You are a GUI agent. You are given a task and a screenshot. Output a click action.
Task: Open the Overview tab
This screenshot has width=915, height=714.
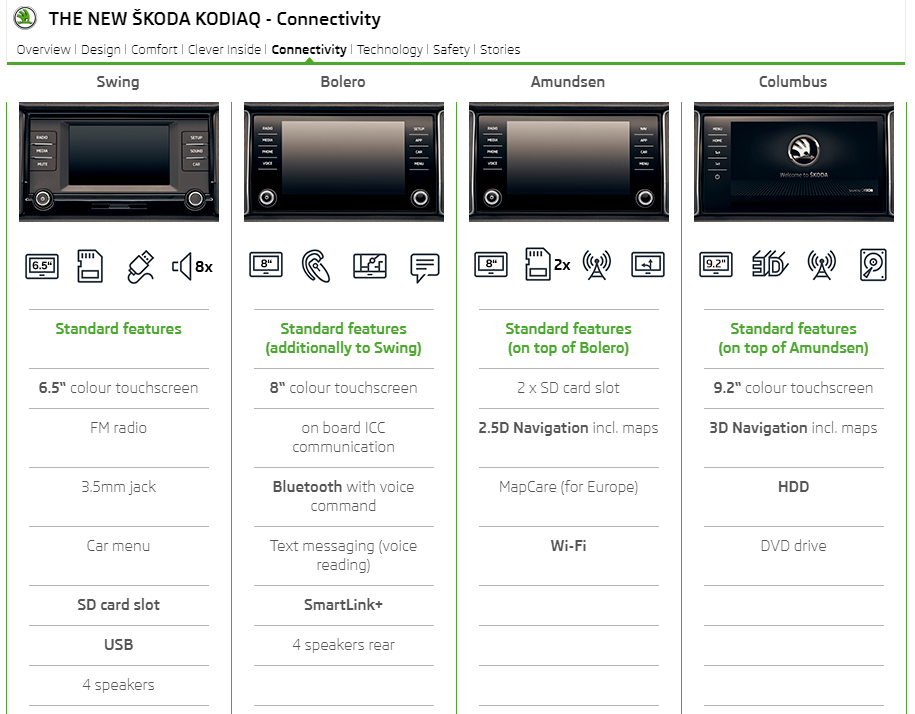[x=43, y=50]
